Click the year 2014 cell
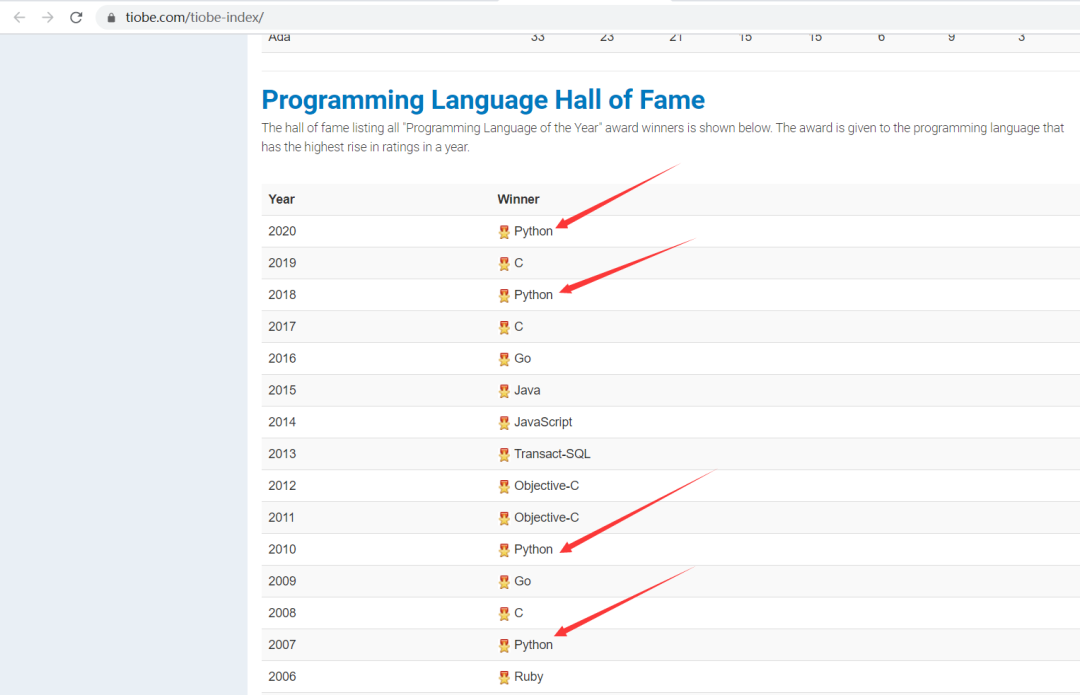The height and width of the screenshot is (695, 1080). pos(282,422)
